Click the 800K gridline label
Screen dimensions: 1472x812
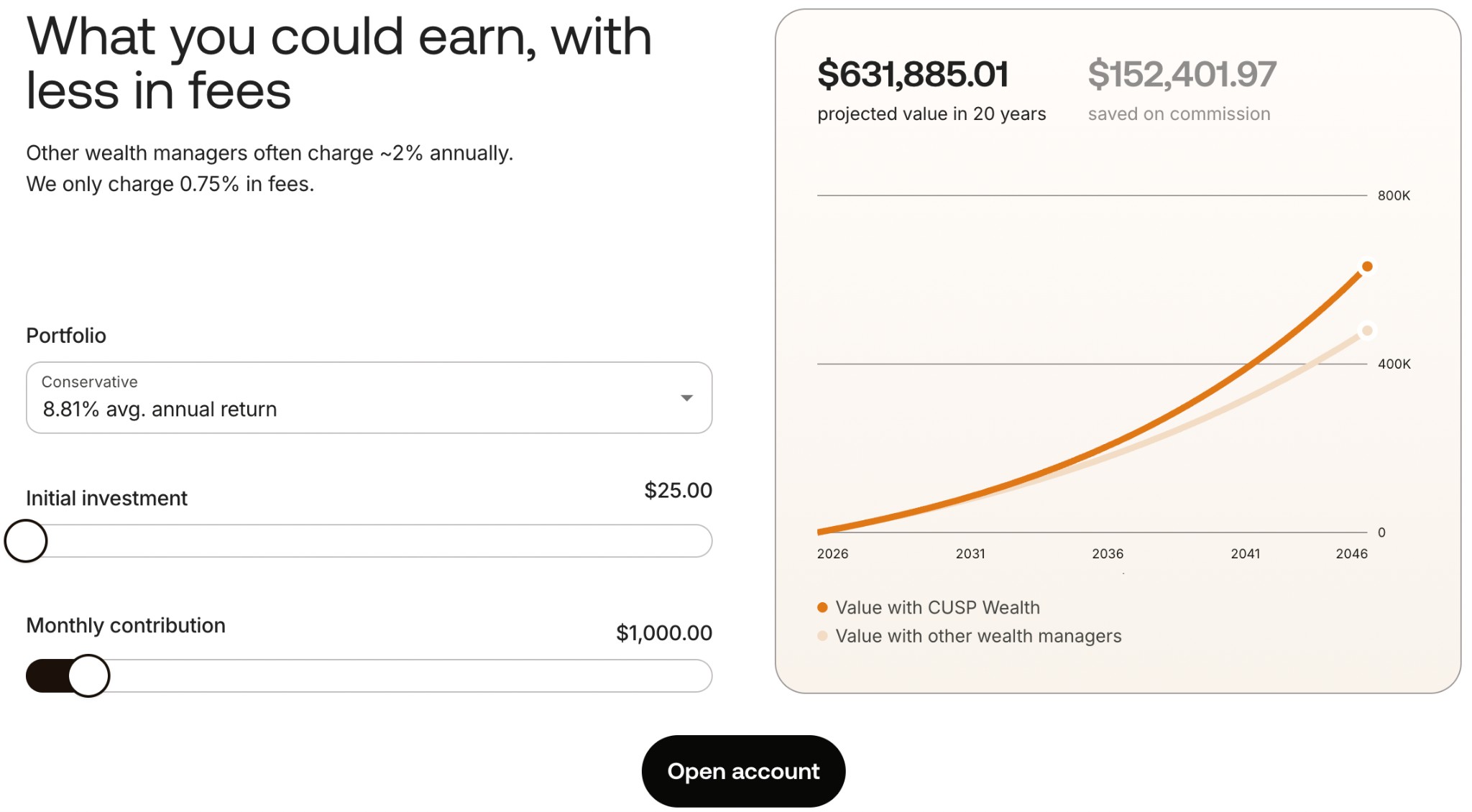(x=1394, y=195)
